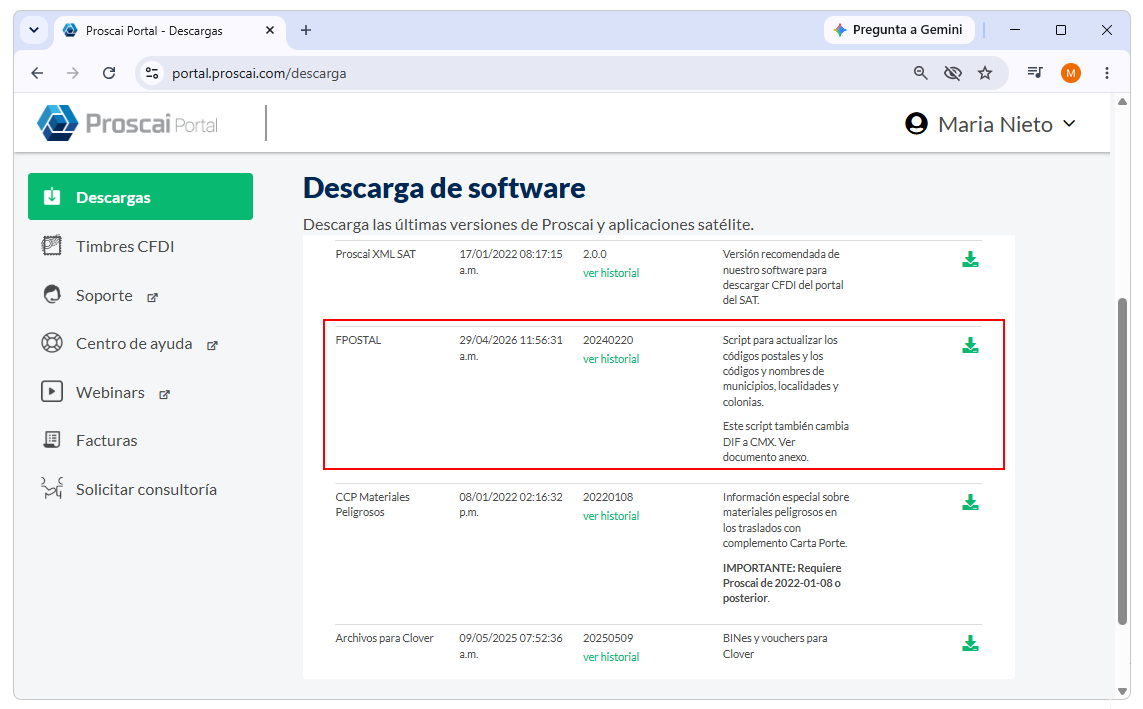View historial for CCP Materiales Peligrosos

(611, 516)
